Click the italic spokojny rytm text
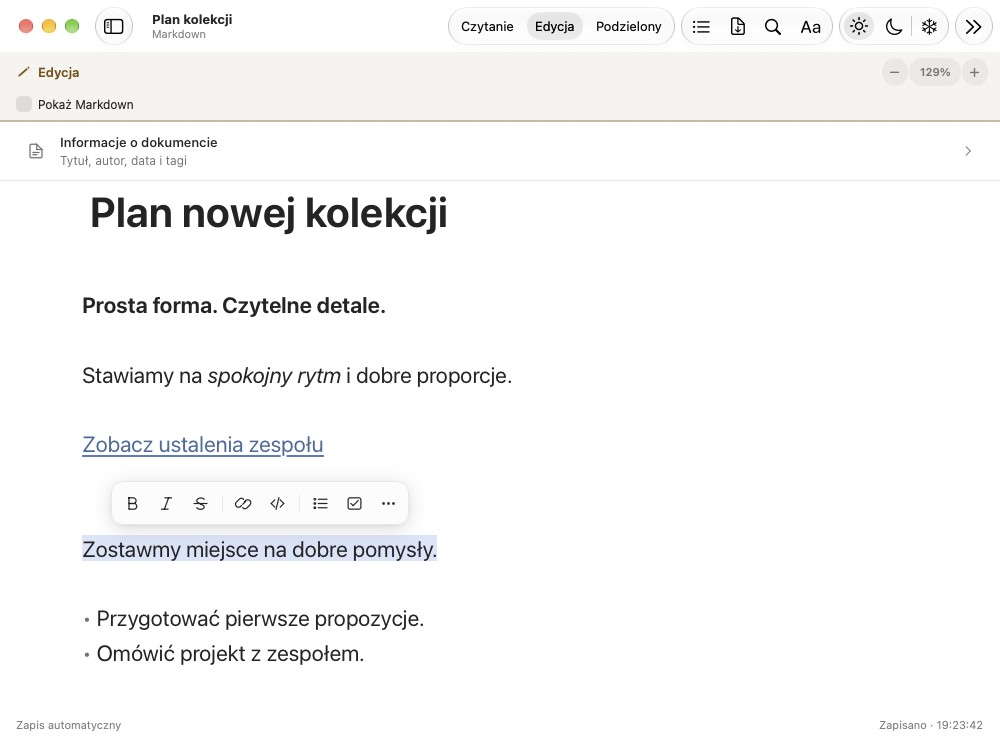The width and height of the screenshot is (1000, 740). click(274, 376)
